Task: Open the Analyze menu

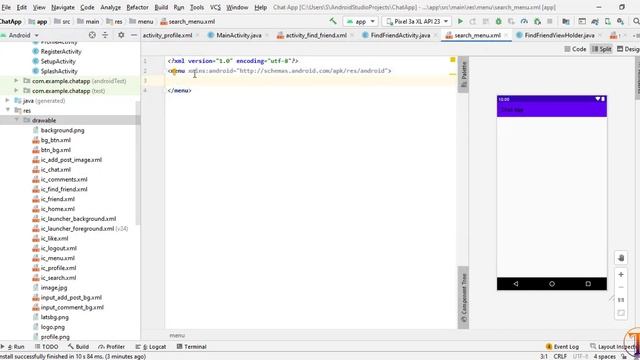Action: tap(110, 7)
